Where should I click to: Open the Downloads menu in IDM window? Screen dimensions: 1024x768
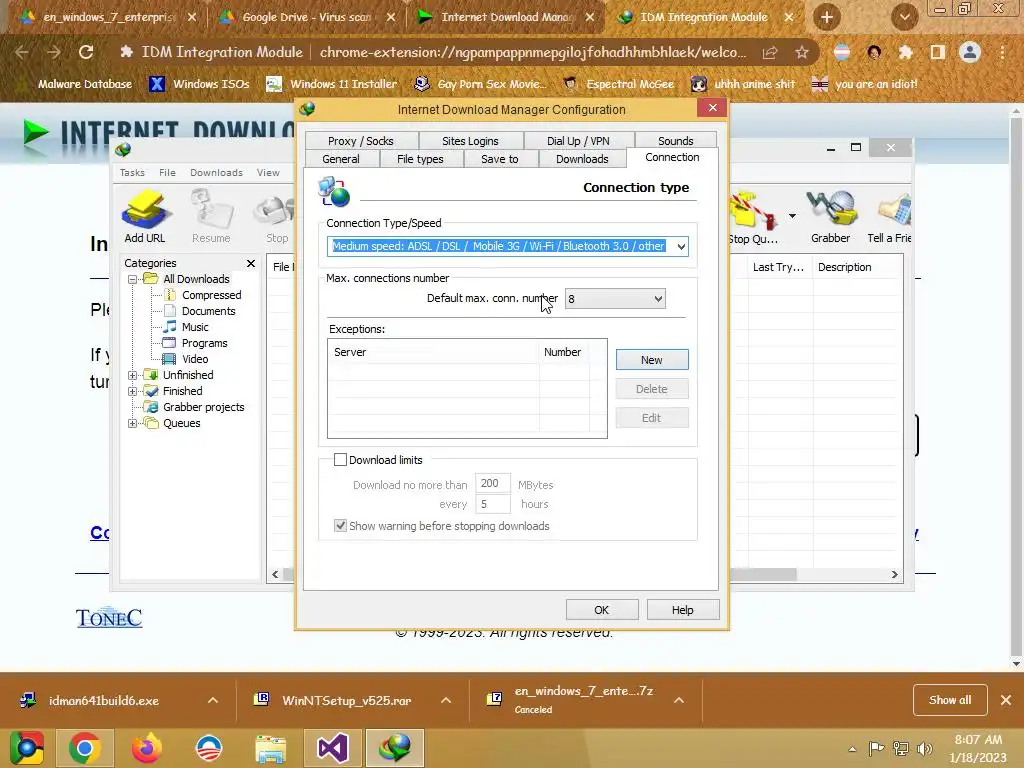[216, 172]
